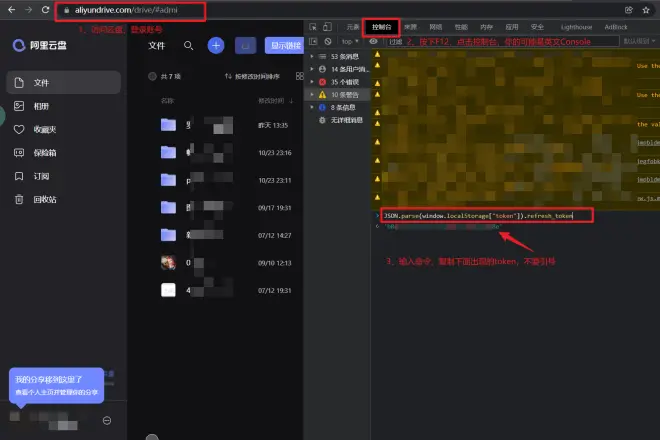This screenshot has width=660, height=440.
Task: Click the 过滤 console filter field
Action: click(502, 41)
